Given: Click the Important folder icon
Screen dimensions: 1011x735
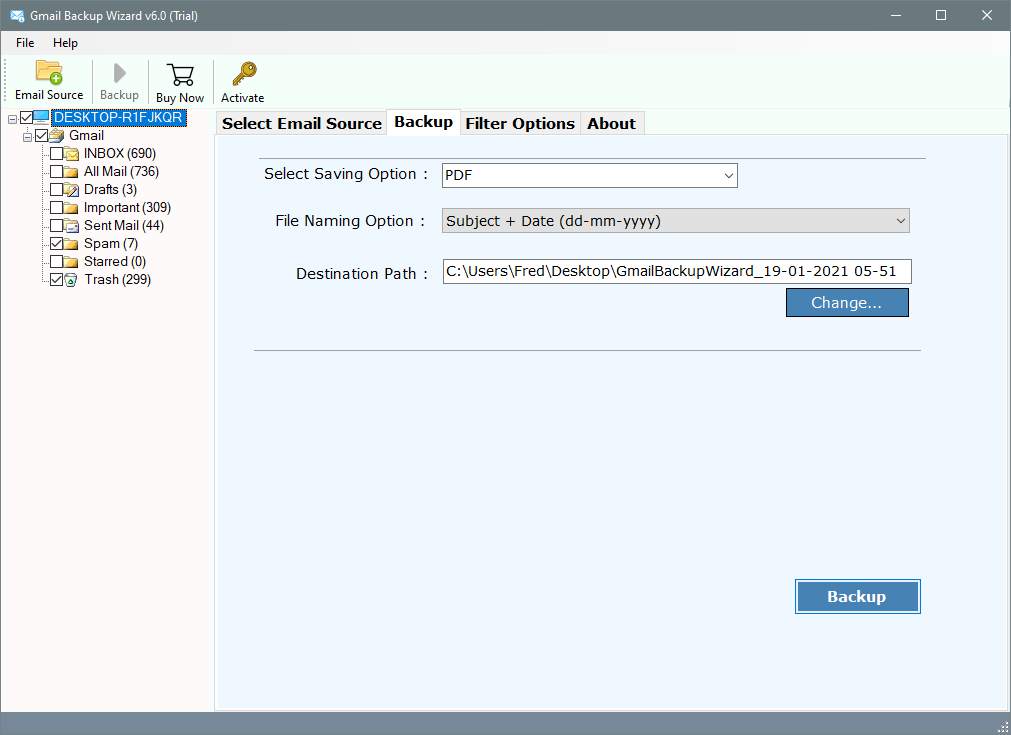Looking at the screenshot, I should (72, 208).
